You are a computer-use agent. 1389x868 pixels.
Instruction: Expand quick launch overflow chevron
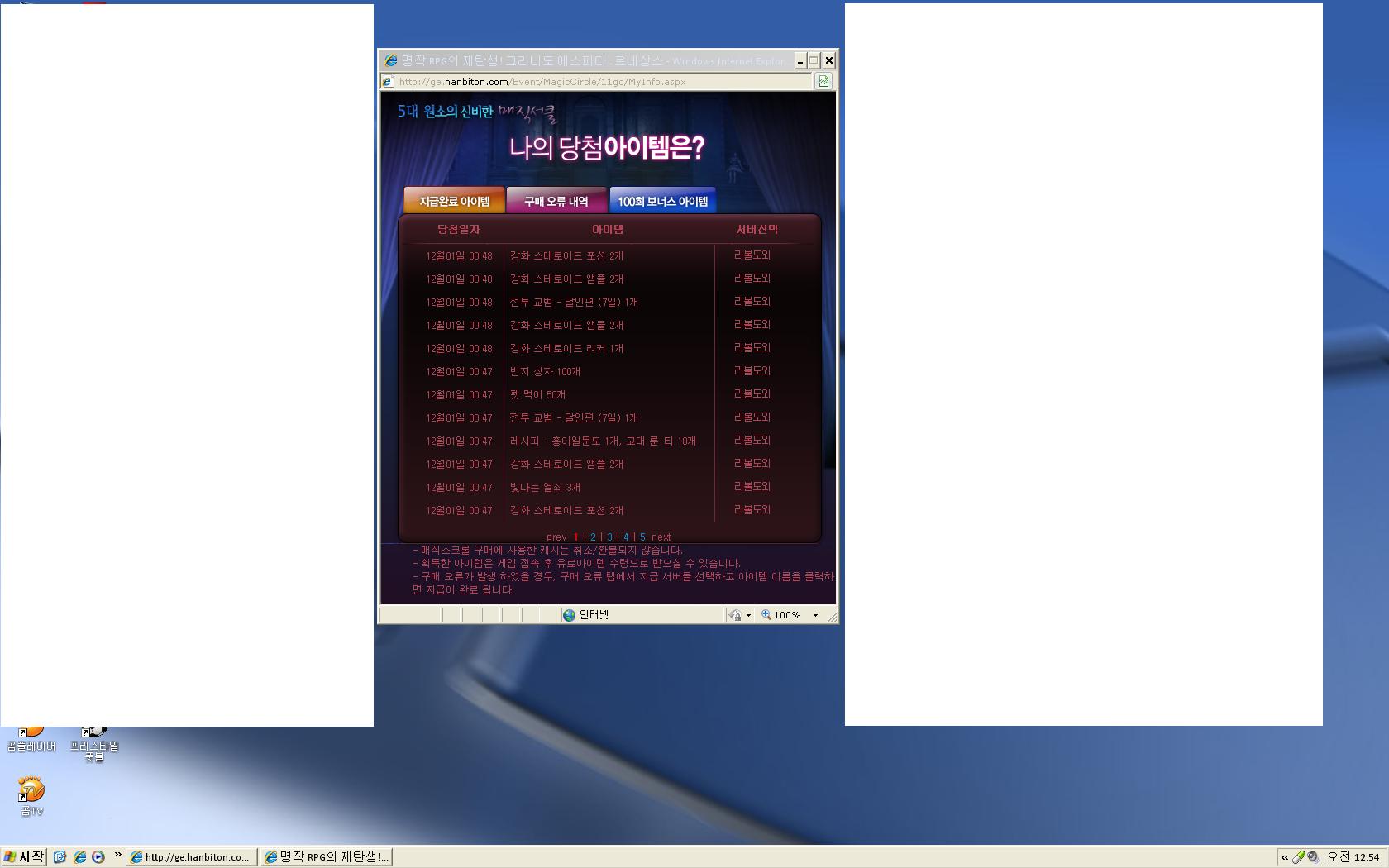pos(117,855)
